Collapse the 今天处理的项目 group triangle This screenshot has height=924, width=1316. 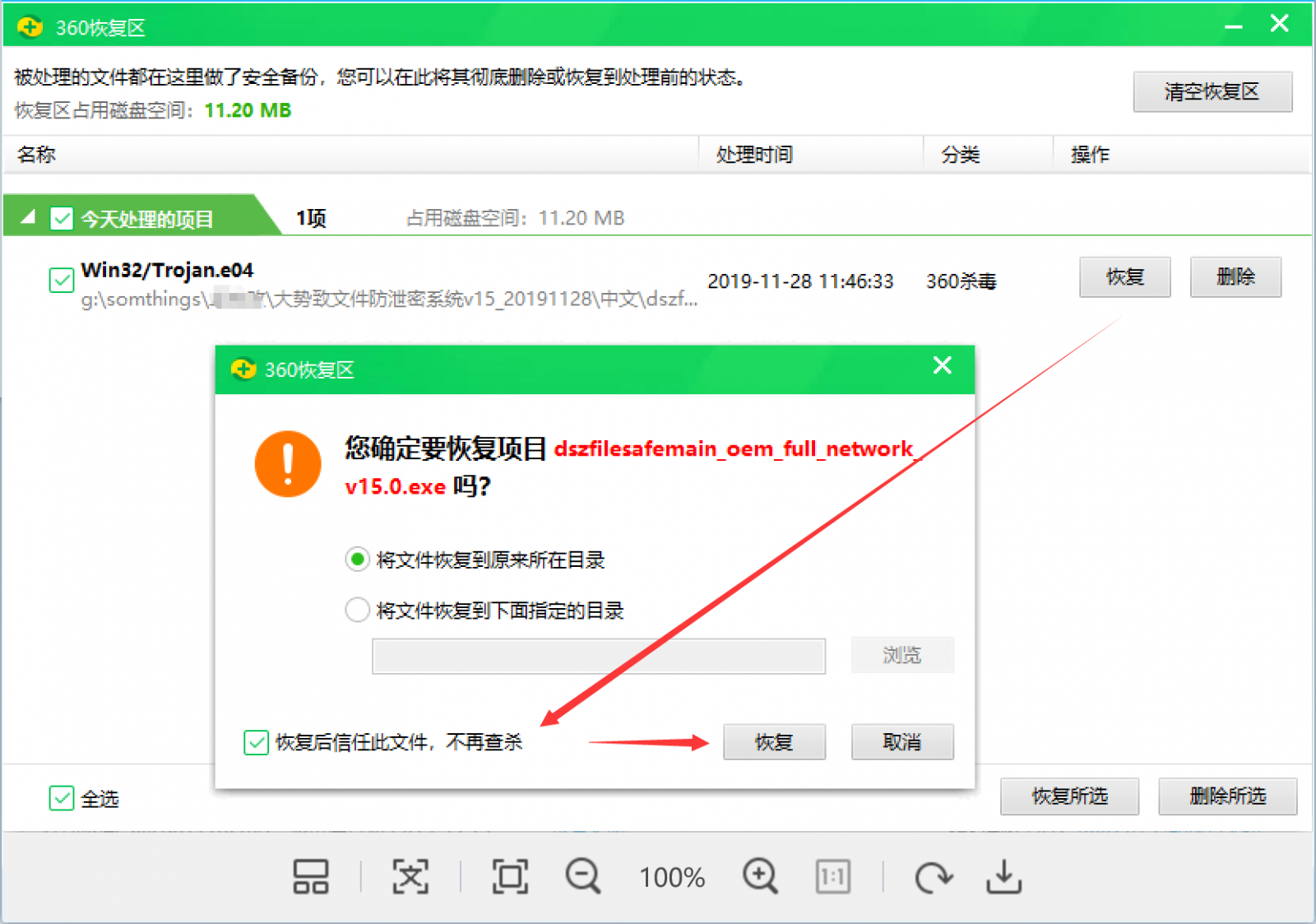29,218
